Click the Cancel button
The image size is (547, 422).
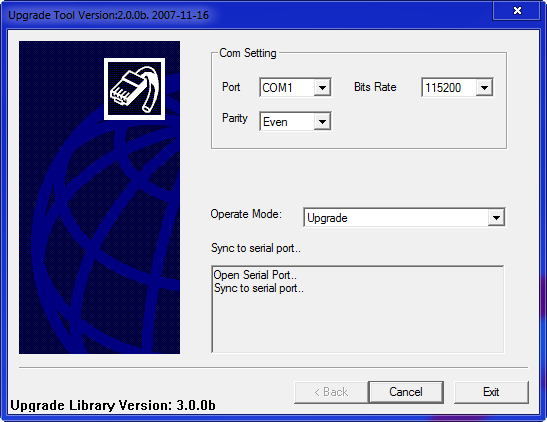click(x=406, y=392)
